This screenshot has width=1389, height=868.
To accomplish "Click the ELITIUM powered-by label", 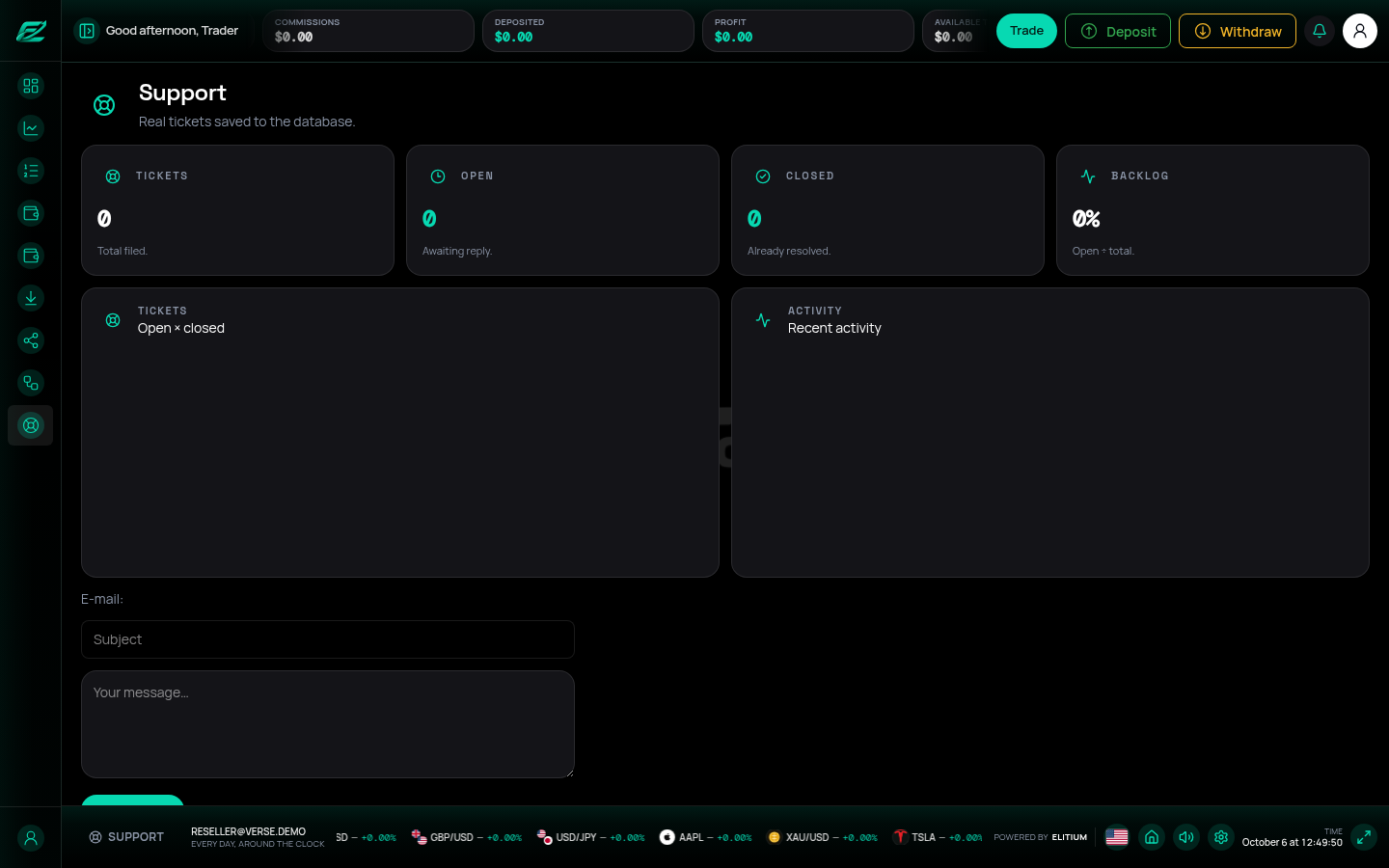I will click(x=1070, y=837).
